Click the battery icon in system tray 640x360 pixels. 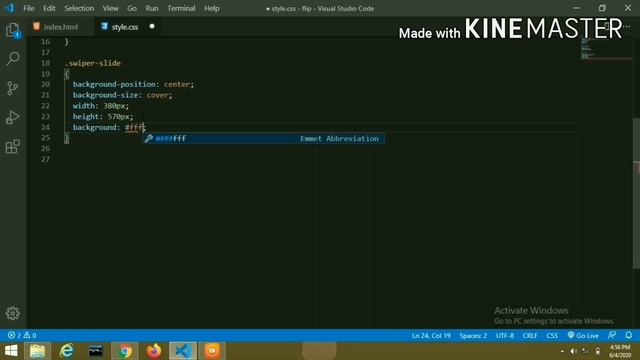(x=598, y=351)
